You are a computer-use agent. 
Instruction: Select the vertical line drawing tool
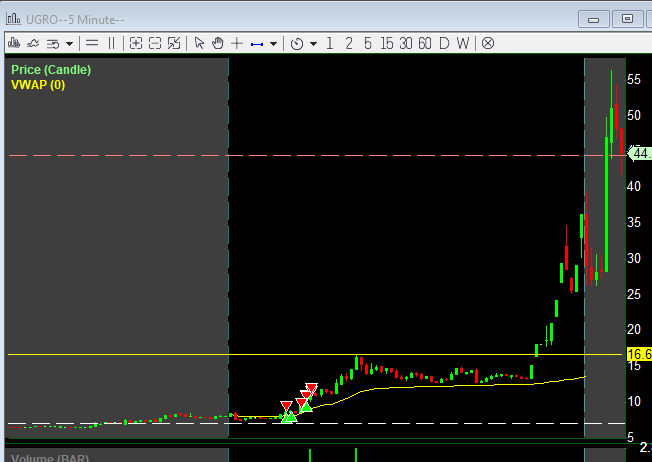click(111, 43)
